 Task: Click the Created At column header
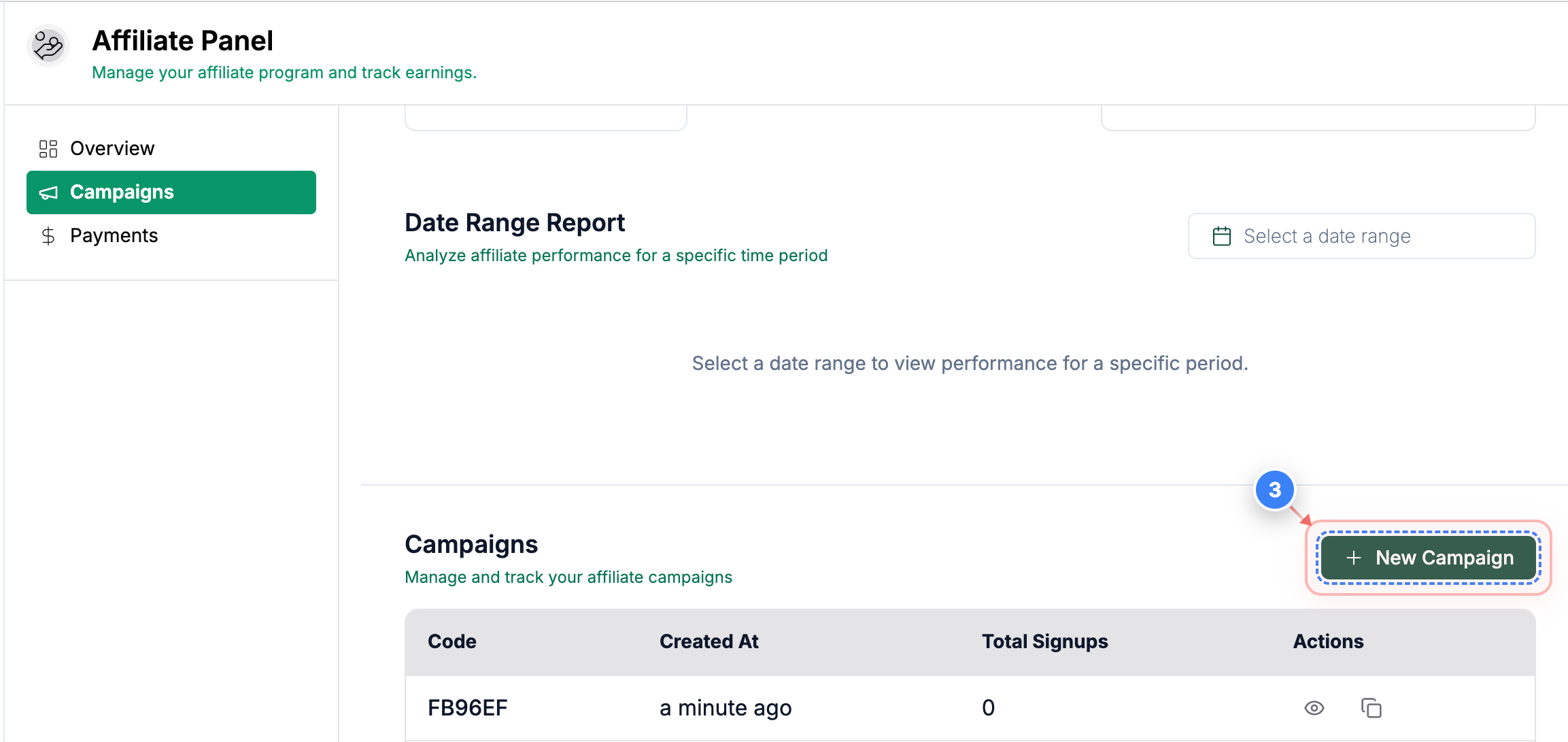[709, 641]
